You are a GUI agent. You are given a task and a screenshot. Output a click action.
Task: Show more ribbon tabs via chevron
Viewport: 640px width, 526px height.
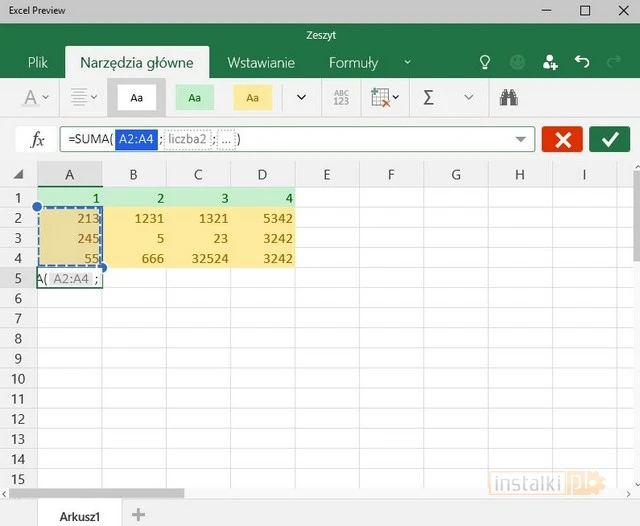coord(407,62)
